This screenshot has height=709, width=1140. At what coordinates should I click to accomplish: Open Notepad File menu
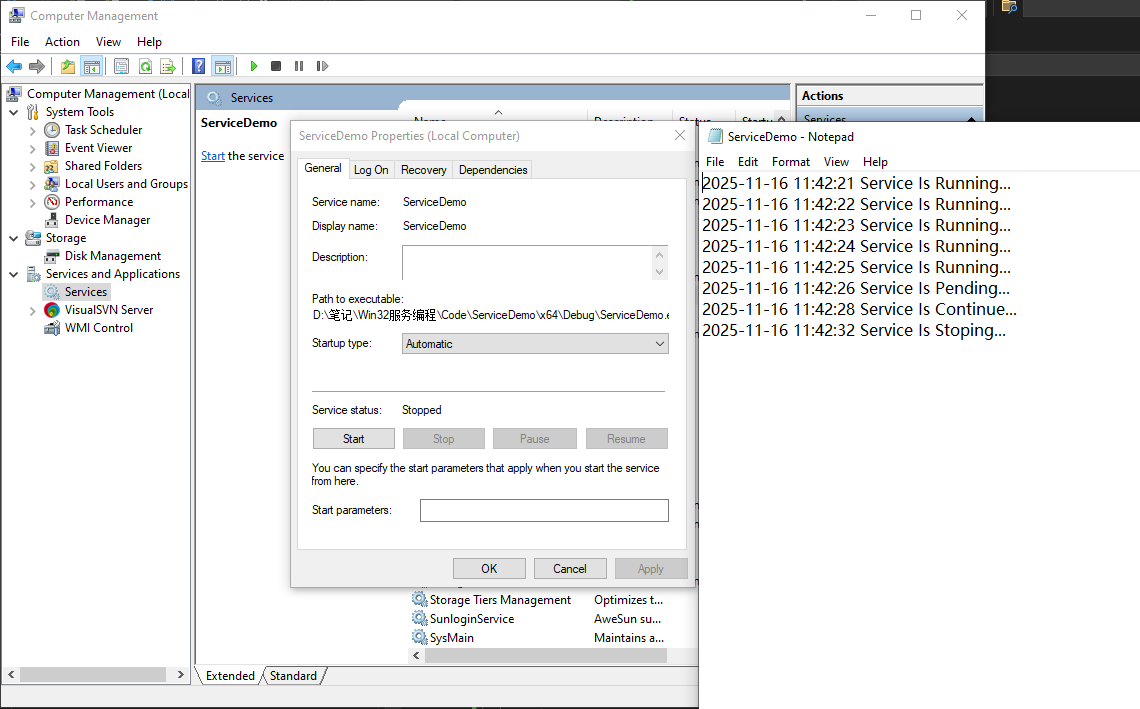pyautogui.click(x=715, y=161)
